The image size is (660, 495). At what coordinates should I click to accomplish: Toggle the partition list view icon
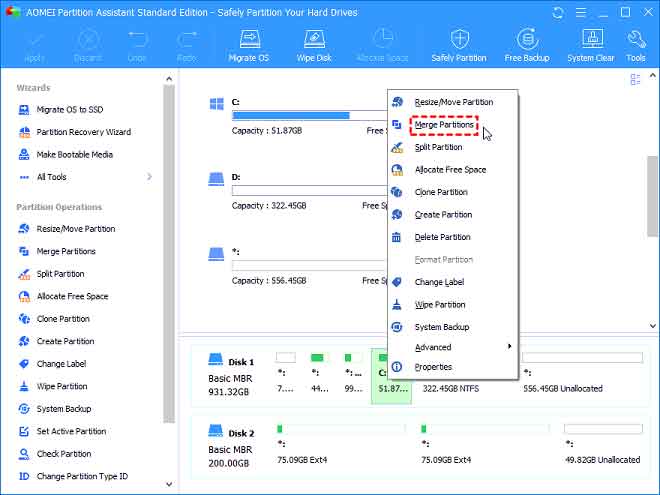[635, 79]
